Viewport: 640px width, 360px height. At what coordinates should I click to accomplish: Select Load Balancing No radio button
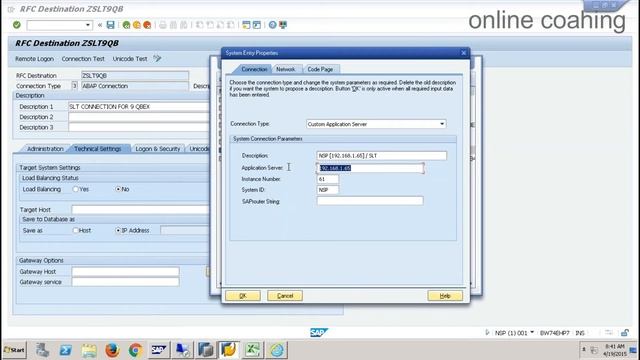coord(118,189)
